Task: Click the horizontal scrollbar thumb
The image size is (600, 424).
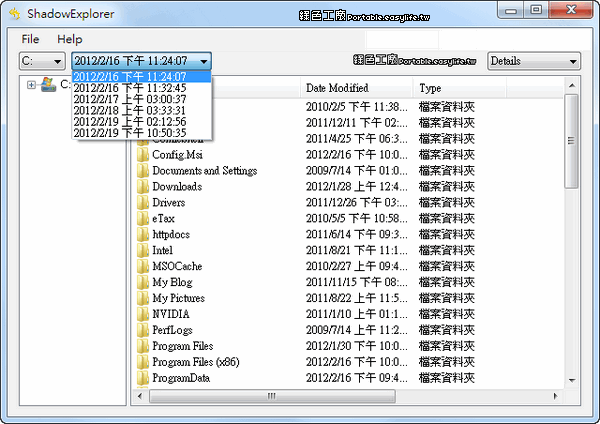Action: coord(272,396)
